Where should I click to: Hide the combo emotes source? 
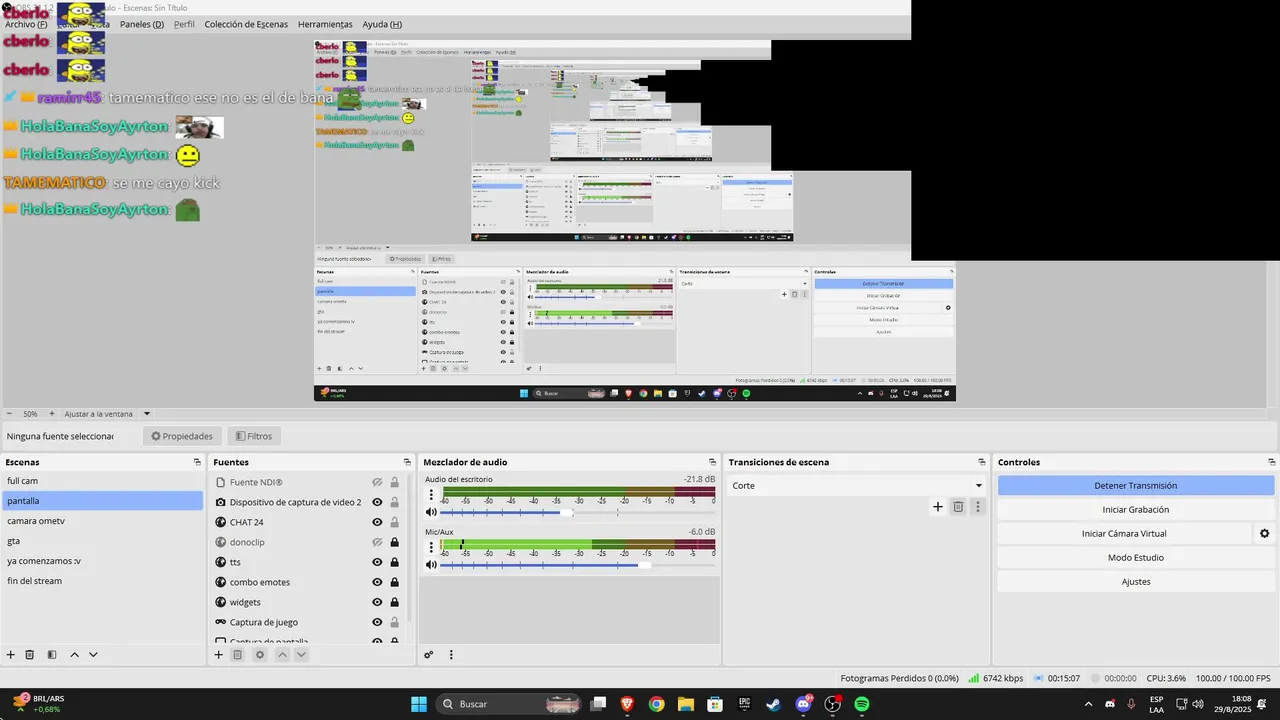pyautogui.click(x=378, y=582)
